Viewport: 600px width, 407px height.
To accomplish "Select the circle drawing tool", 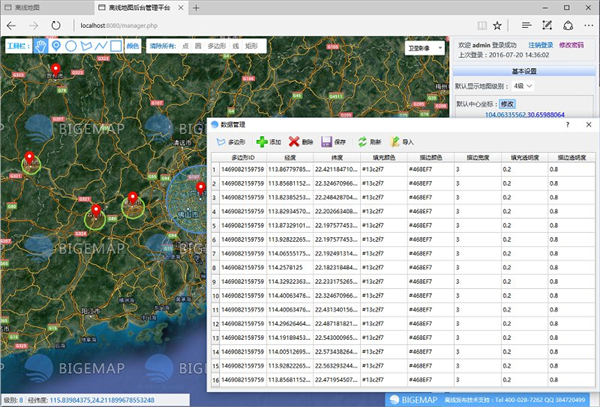I will [x=70, y=46].
